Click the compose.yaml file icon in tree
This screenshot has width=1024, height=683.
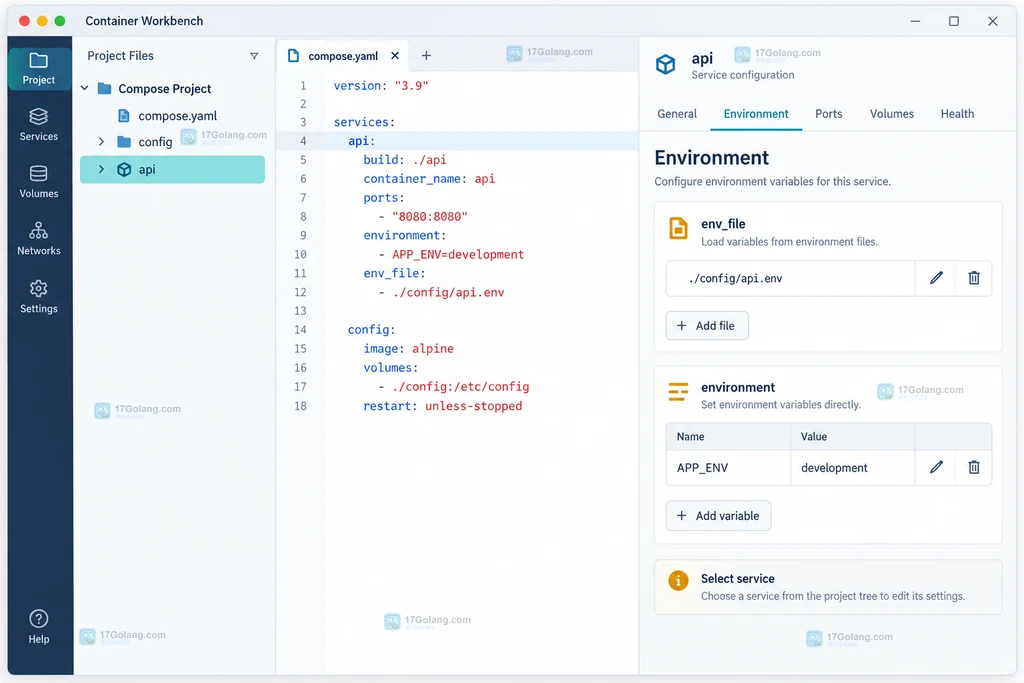123,116
